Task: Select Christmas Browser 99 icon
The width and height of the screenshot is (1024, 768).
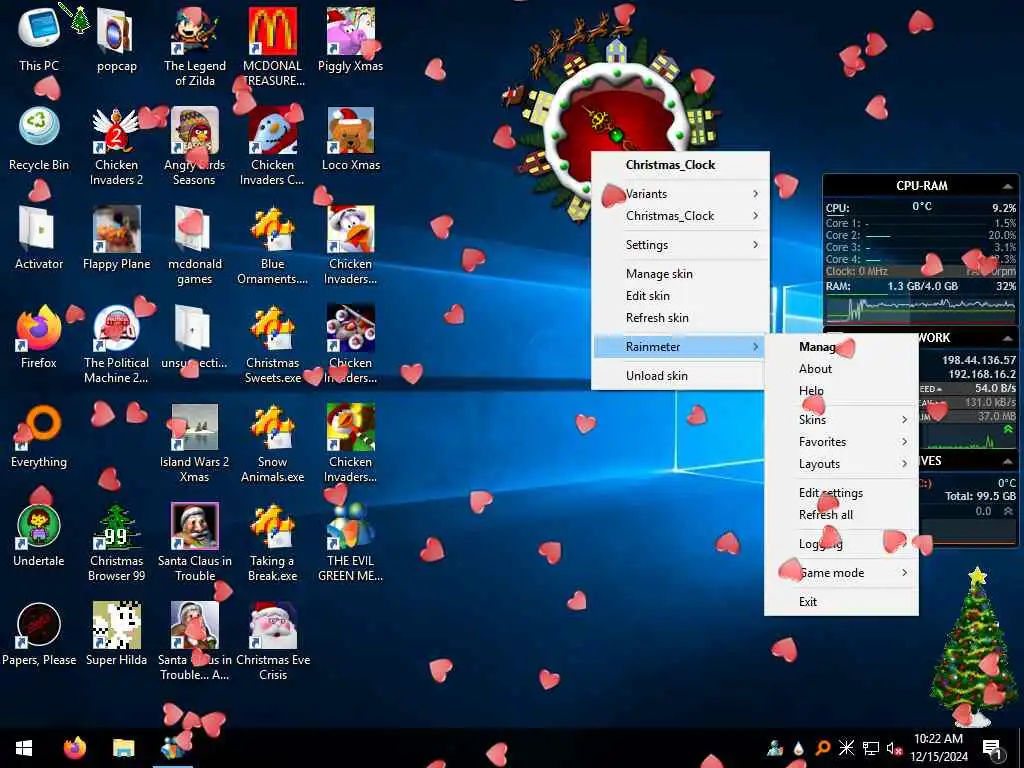Action: (116, 543)
